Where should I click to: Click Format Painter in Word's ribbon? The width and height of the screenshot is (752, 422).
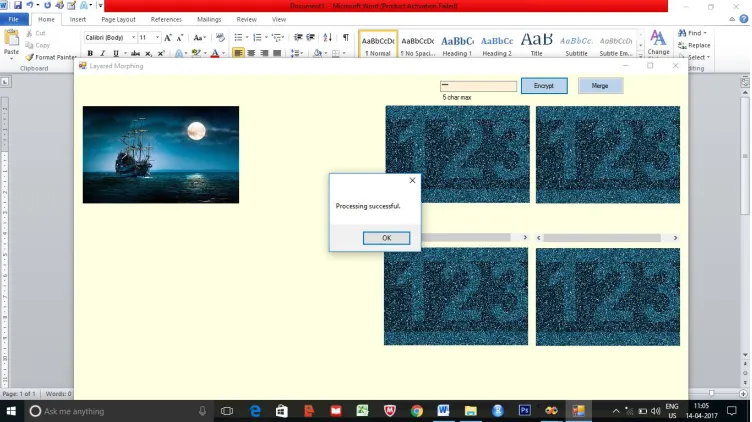point(51,57)
